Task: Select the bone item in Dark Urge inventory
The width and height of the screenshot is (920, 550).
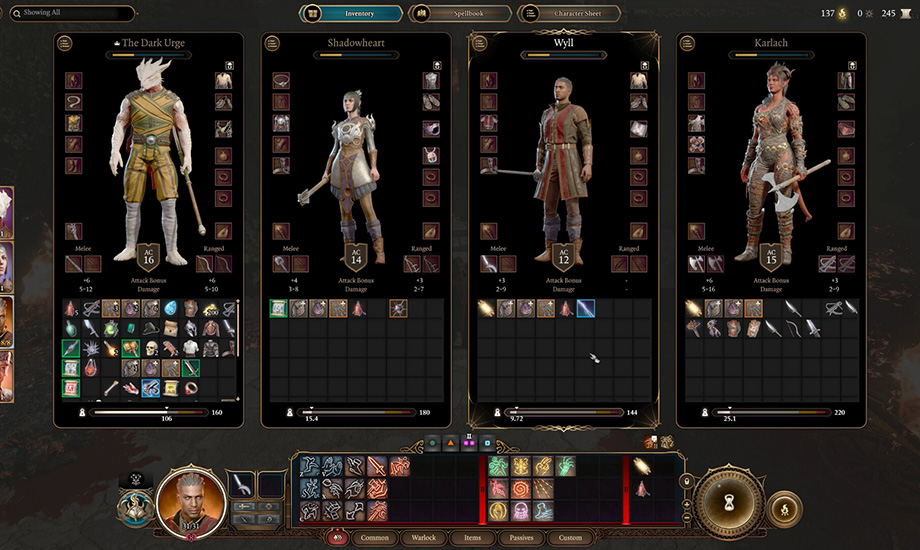Action: pyautogui.click(x=111, y=388)
